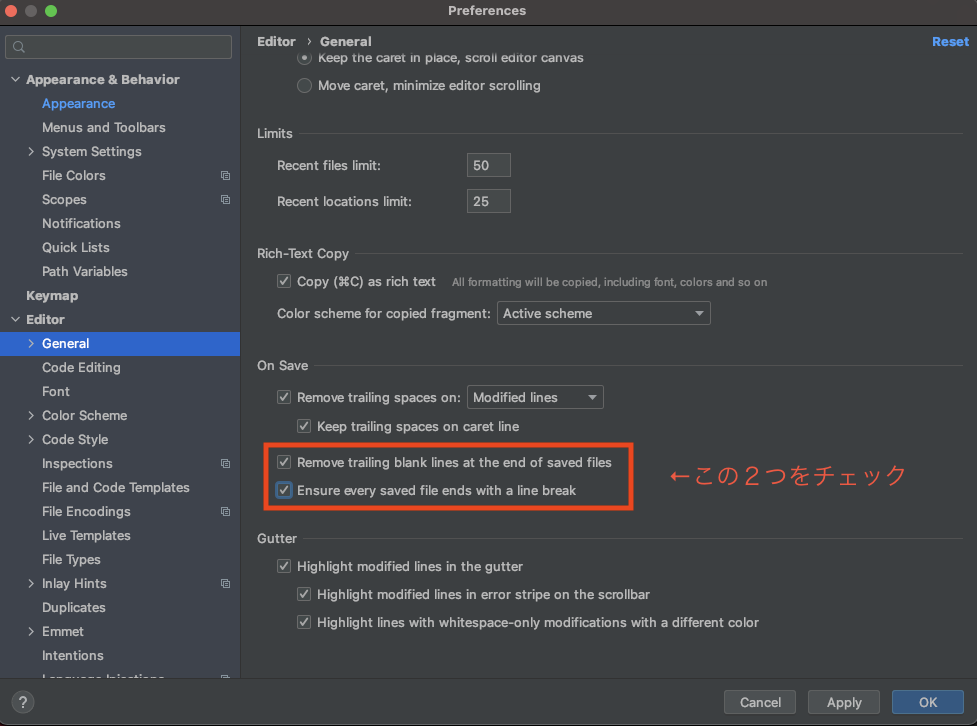Select Keymap in the sidebar
Screen dimensions: 977x726
point(52,296)
